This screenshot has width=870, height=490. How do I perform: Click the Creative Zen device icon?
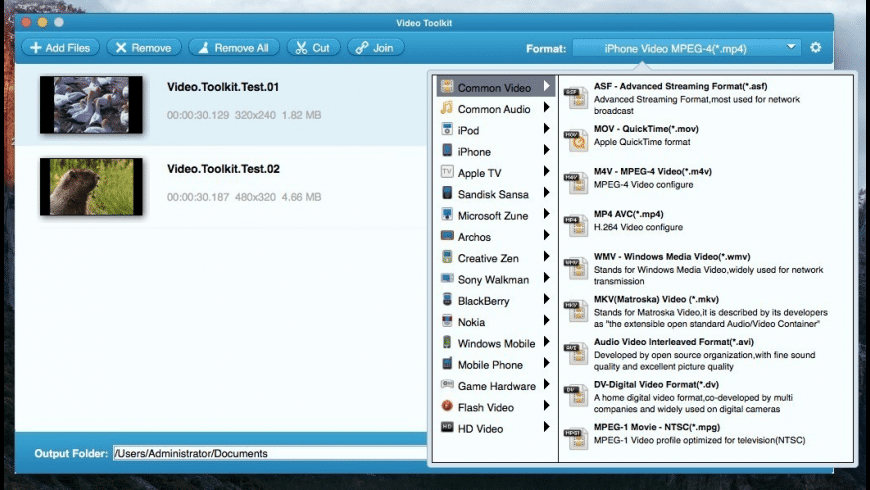[x=447, y=256]
